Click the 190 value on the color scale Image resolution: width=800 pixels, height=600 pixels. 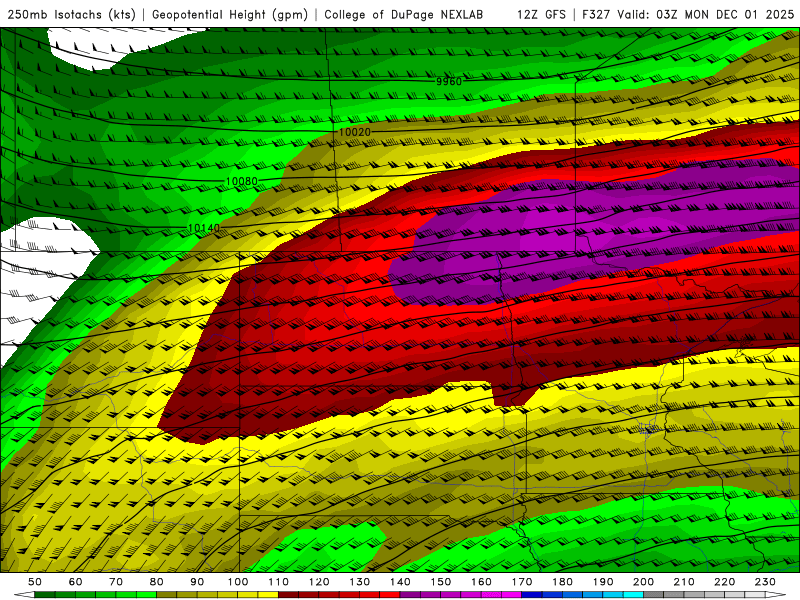point(604,582)
